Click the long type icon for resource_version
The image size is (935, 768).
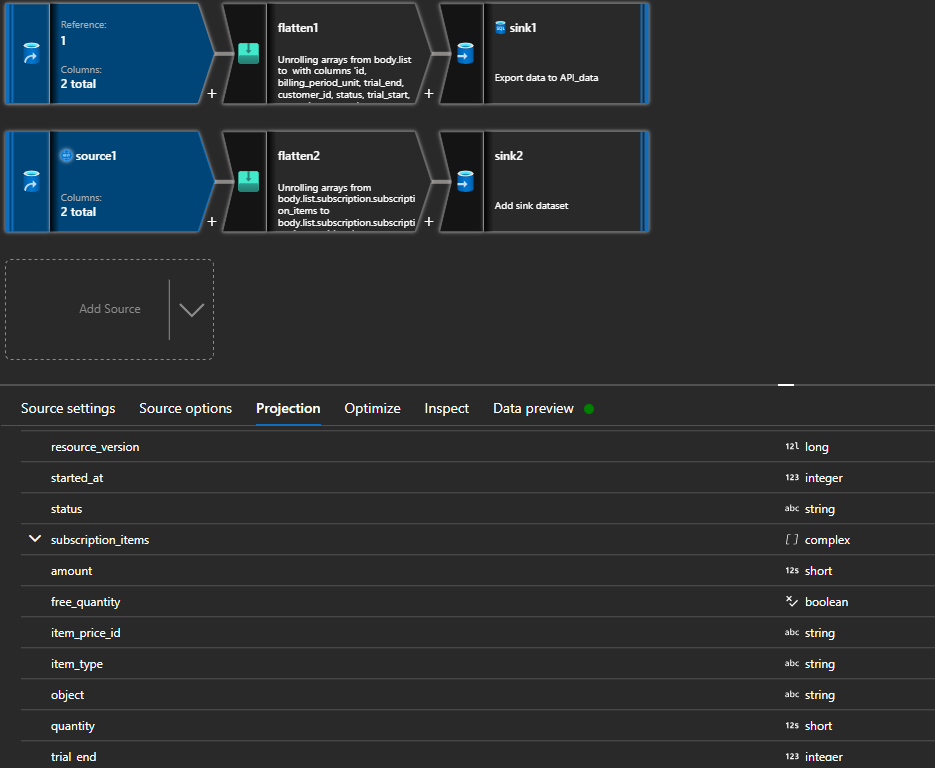click(x=792, y=446)
